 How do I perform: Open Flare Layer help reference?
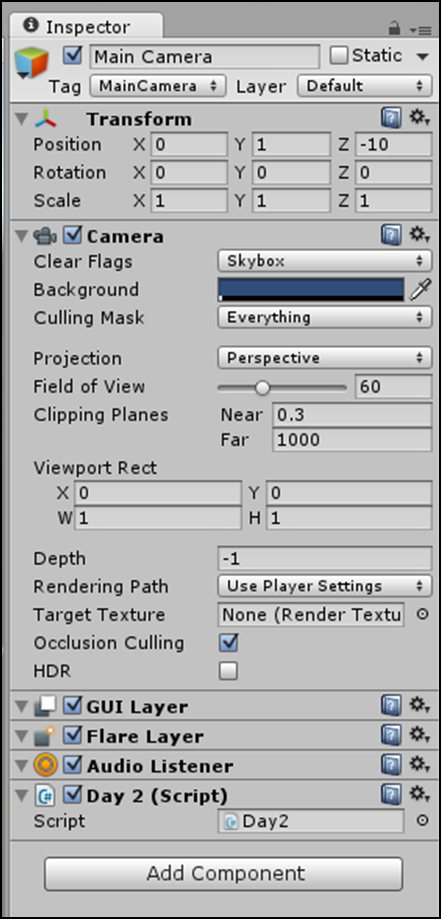[391, 735]
